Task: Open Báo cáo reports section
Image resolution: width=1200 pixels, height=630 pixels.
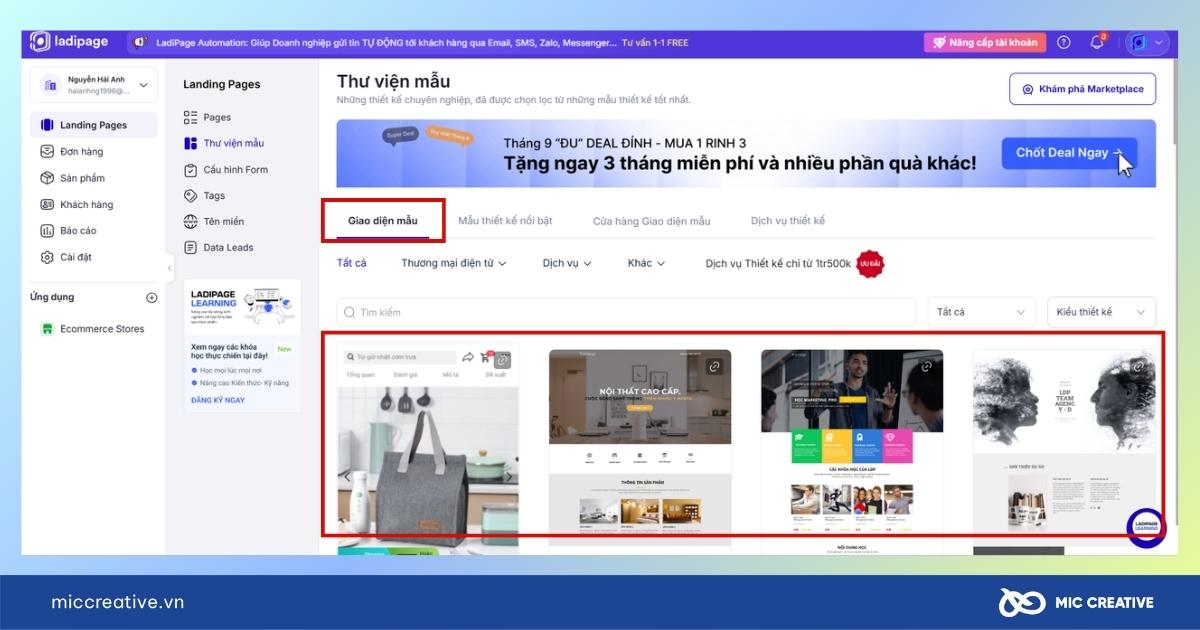Action: tap(78, 231)
